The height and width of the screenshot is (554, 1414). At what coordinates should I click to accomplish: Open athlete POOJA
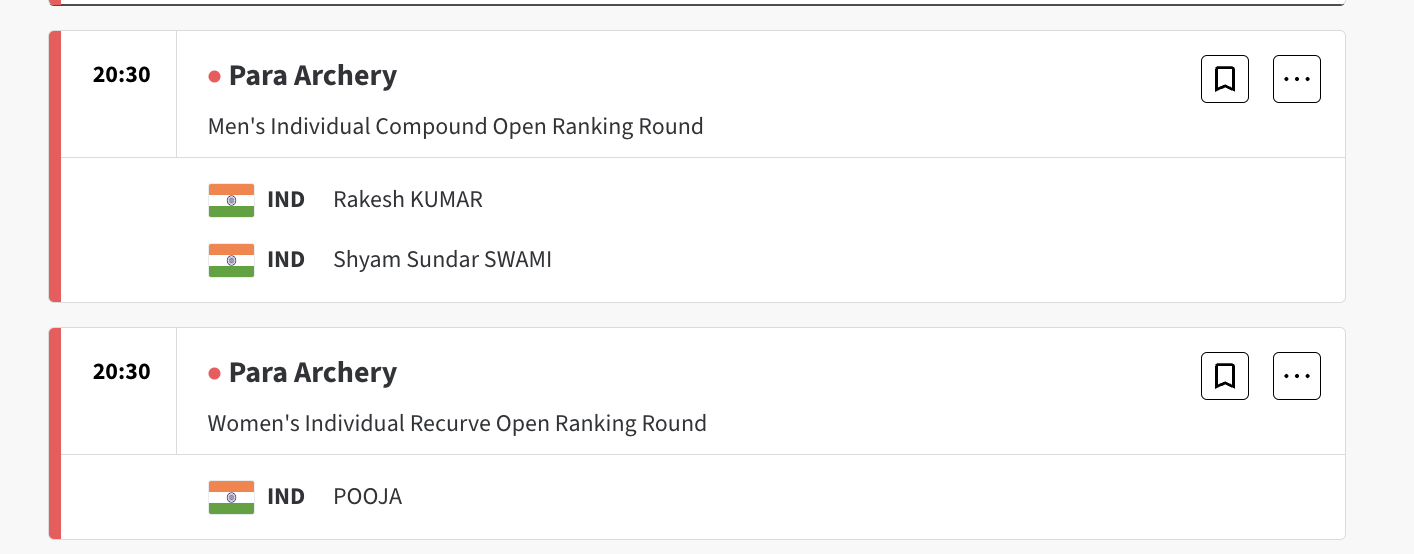(x=367, y=497)
